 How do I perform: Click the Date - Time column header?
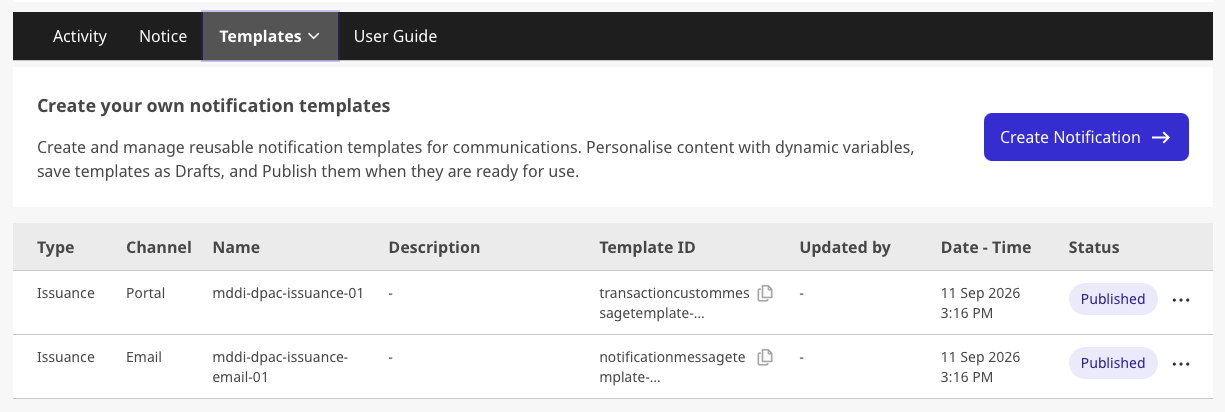click(986, 247)
